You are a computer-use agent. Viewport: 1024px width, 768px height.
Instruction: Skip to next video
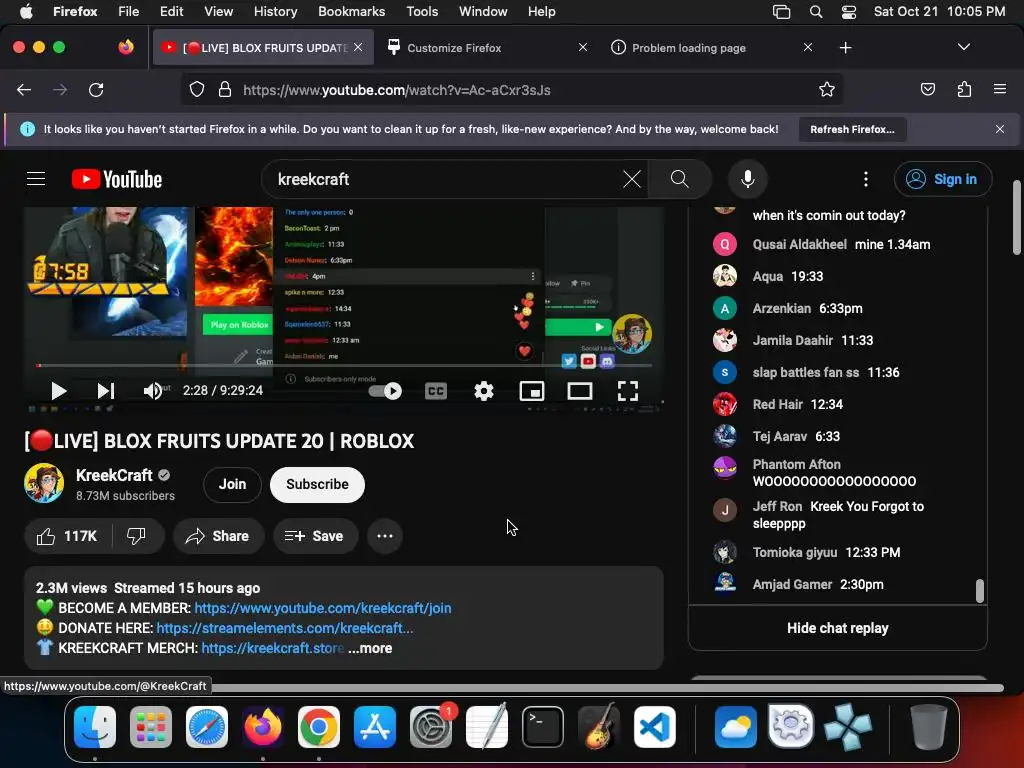pos(105,391)
